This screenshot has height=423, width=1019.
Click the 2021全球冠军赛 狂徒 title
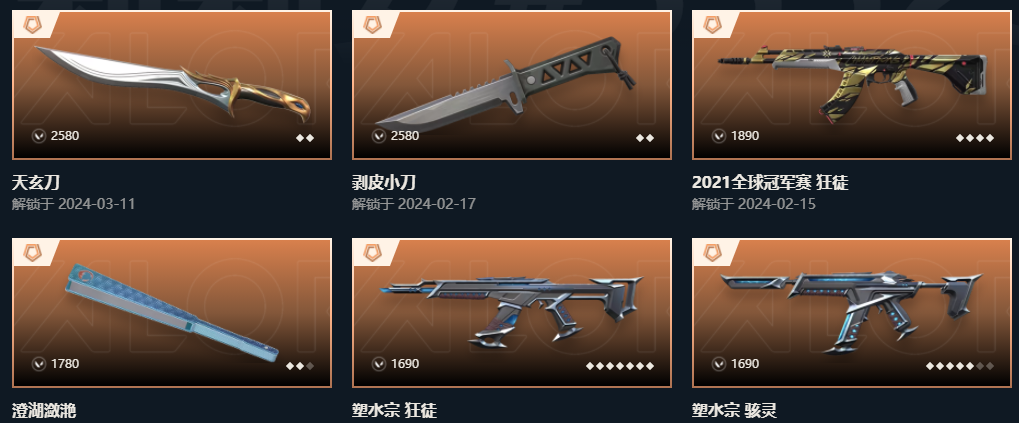click(x=770, y=183)
